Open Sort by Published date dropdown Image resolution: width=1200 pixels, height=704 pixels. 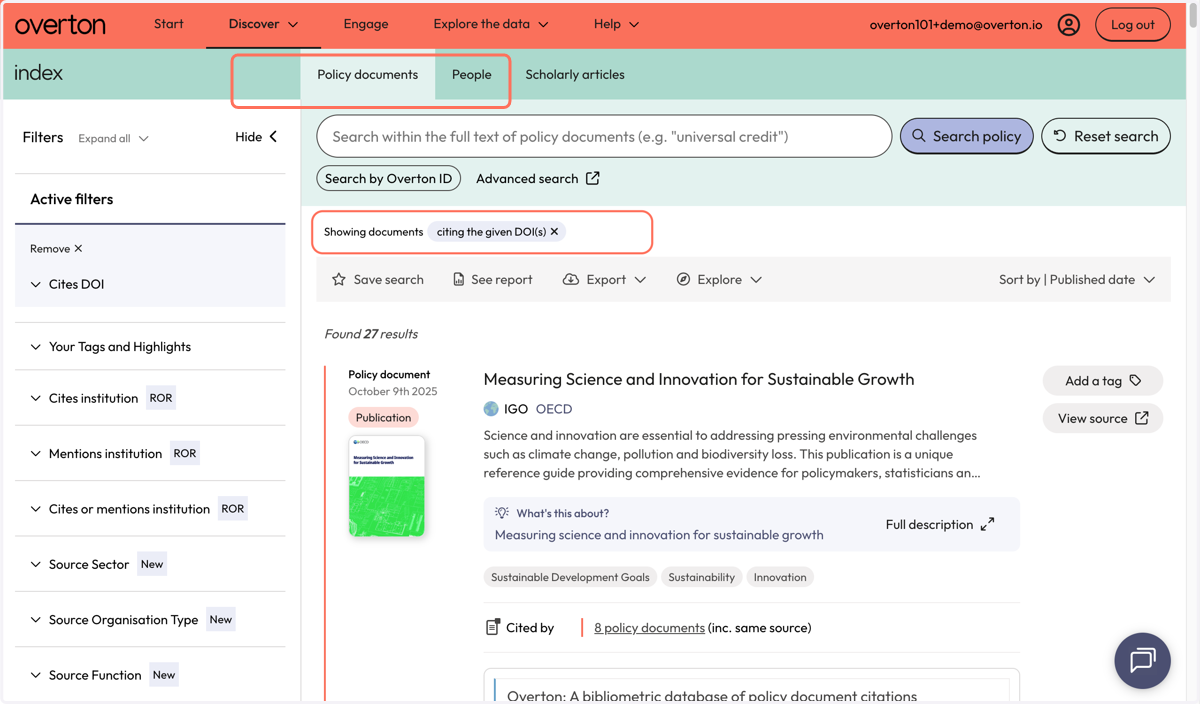1077,280
